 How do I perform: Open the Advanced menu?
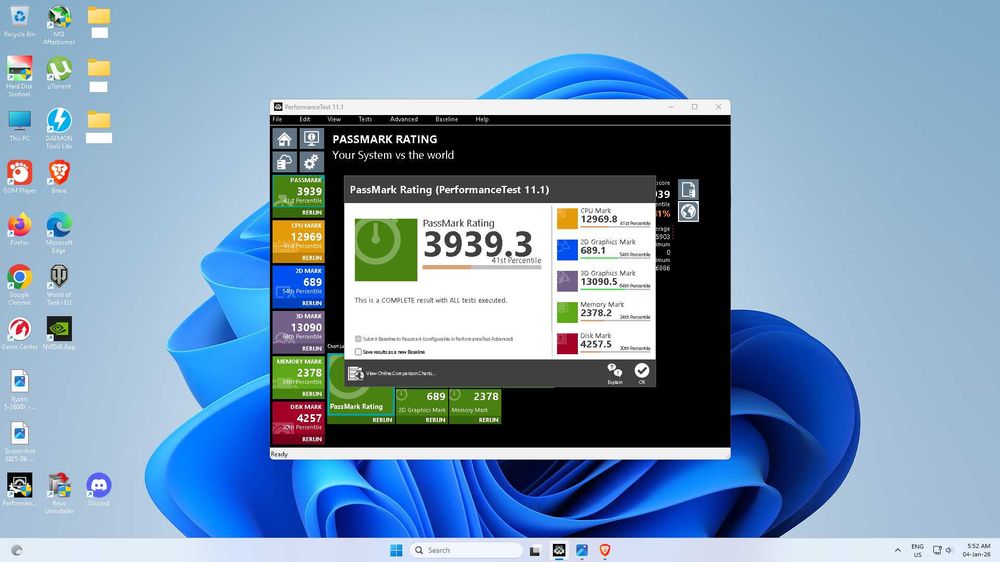click(404, 119)
